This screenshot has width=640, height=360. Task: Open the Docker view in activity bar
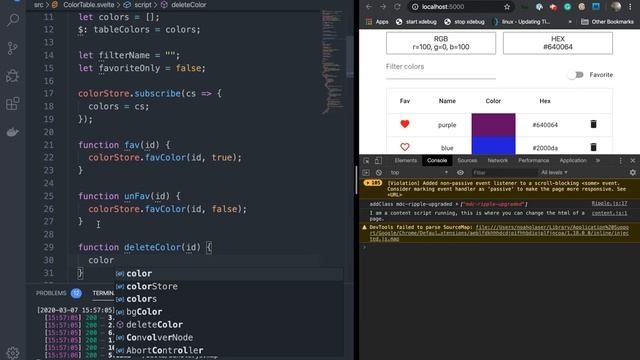point(13,132)
